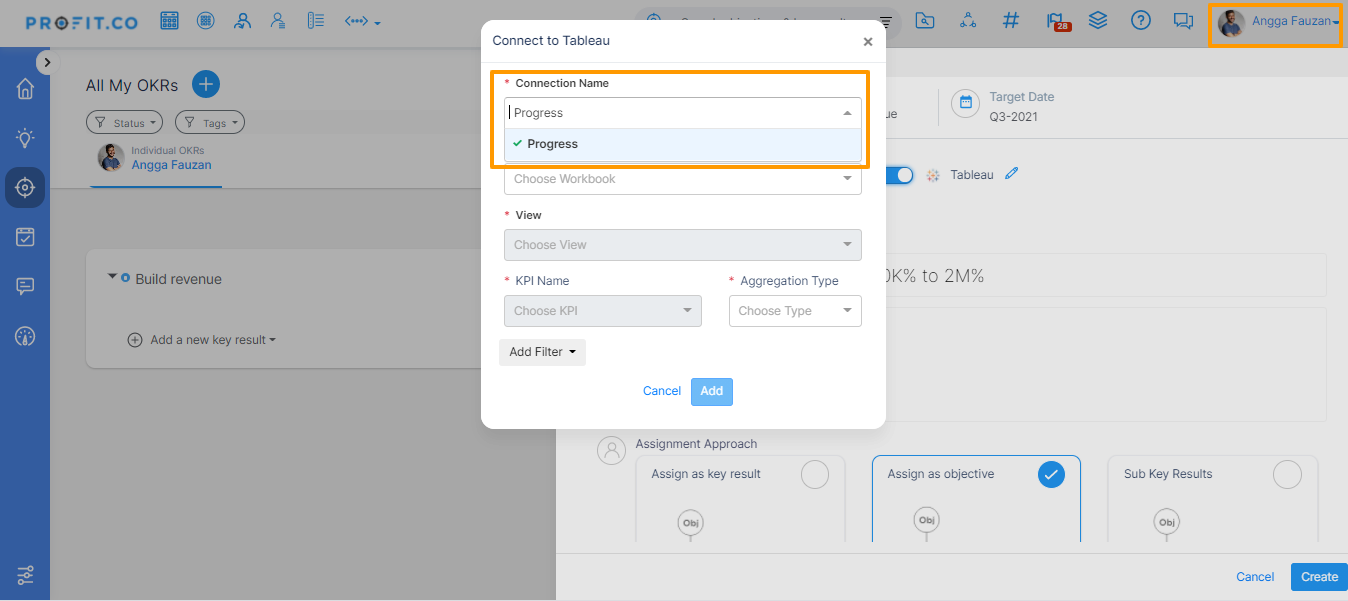This screenshot has height=601, width=1348.
Task: Edit the Tableau connection with pencil icon
Action: pos(1012,174)
